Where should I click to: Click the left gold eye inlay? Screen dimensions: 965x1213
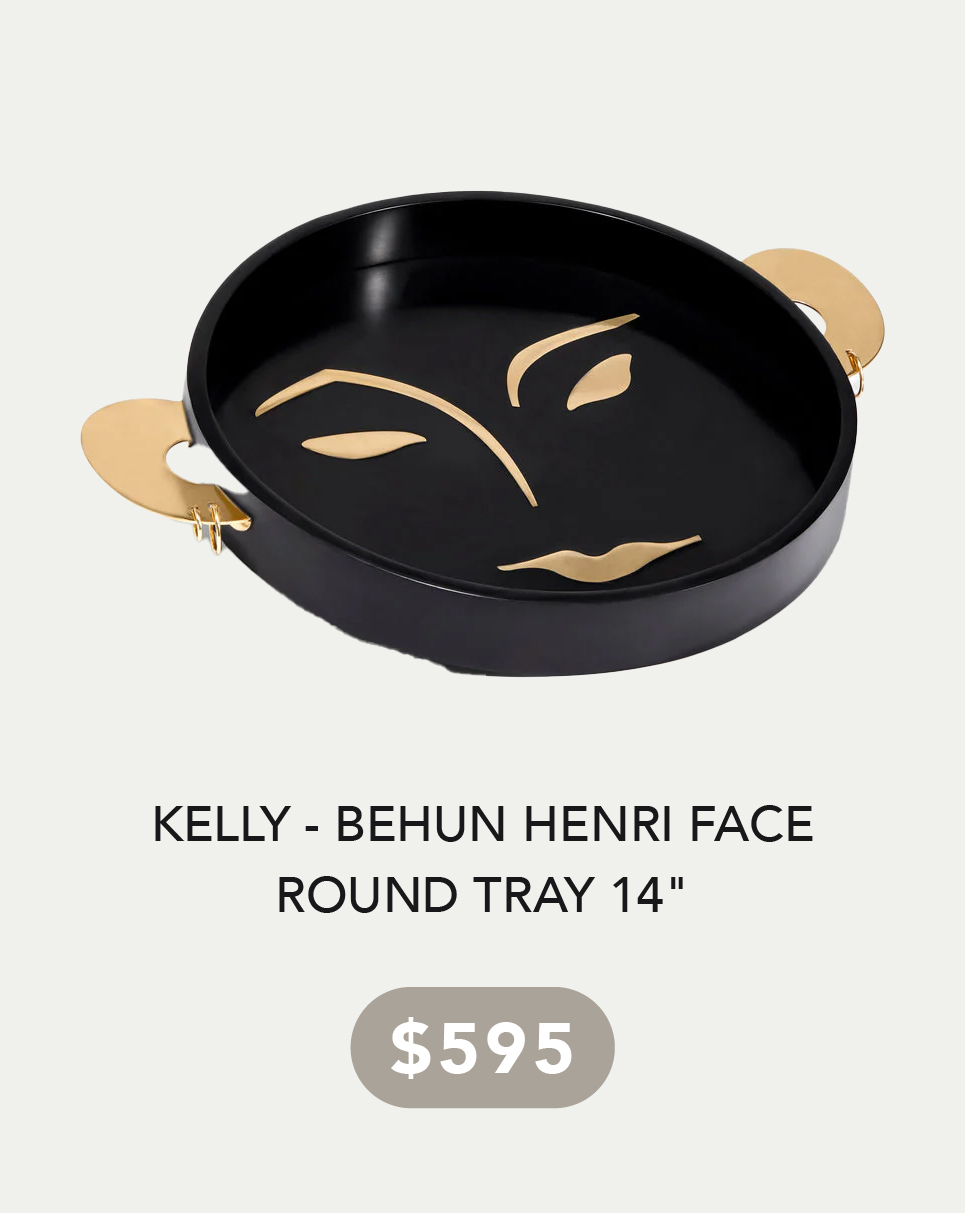pyautogui.click(x=364, y=441)
